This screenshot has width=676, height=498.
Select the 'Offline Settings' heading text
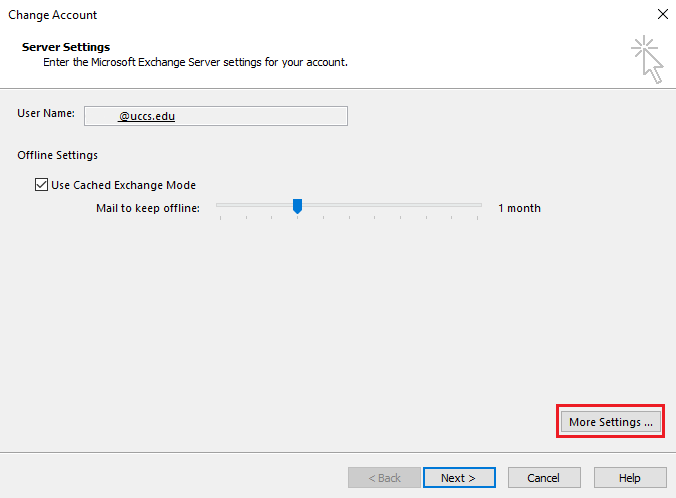pos(57,155)
